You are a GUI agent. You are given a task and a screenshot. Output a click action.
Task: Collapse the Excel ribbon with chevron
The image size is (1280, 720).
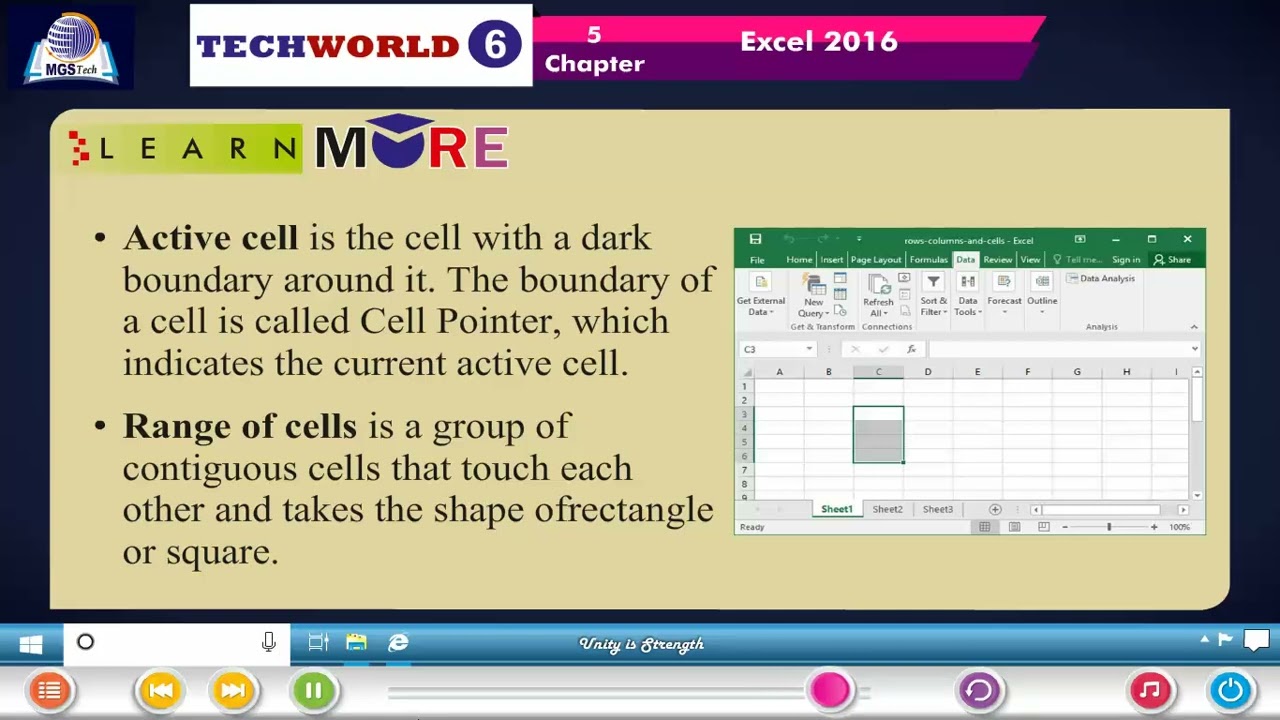[x=1193, y=327]
